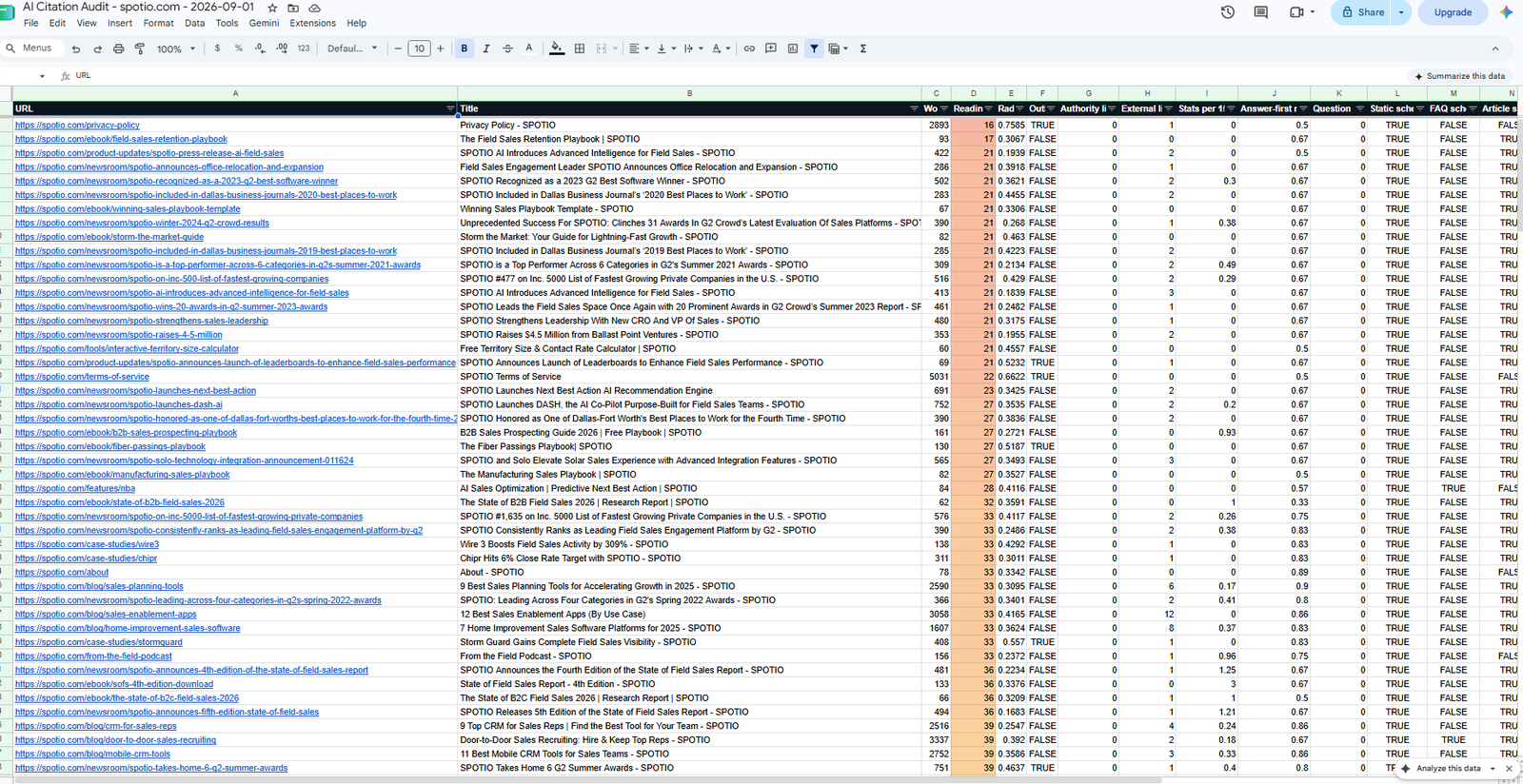Viewport: 1523px width, 784px height.
Task: Open the File menu
Action: (31, 23)
